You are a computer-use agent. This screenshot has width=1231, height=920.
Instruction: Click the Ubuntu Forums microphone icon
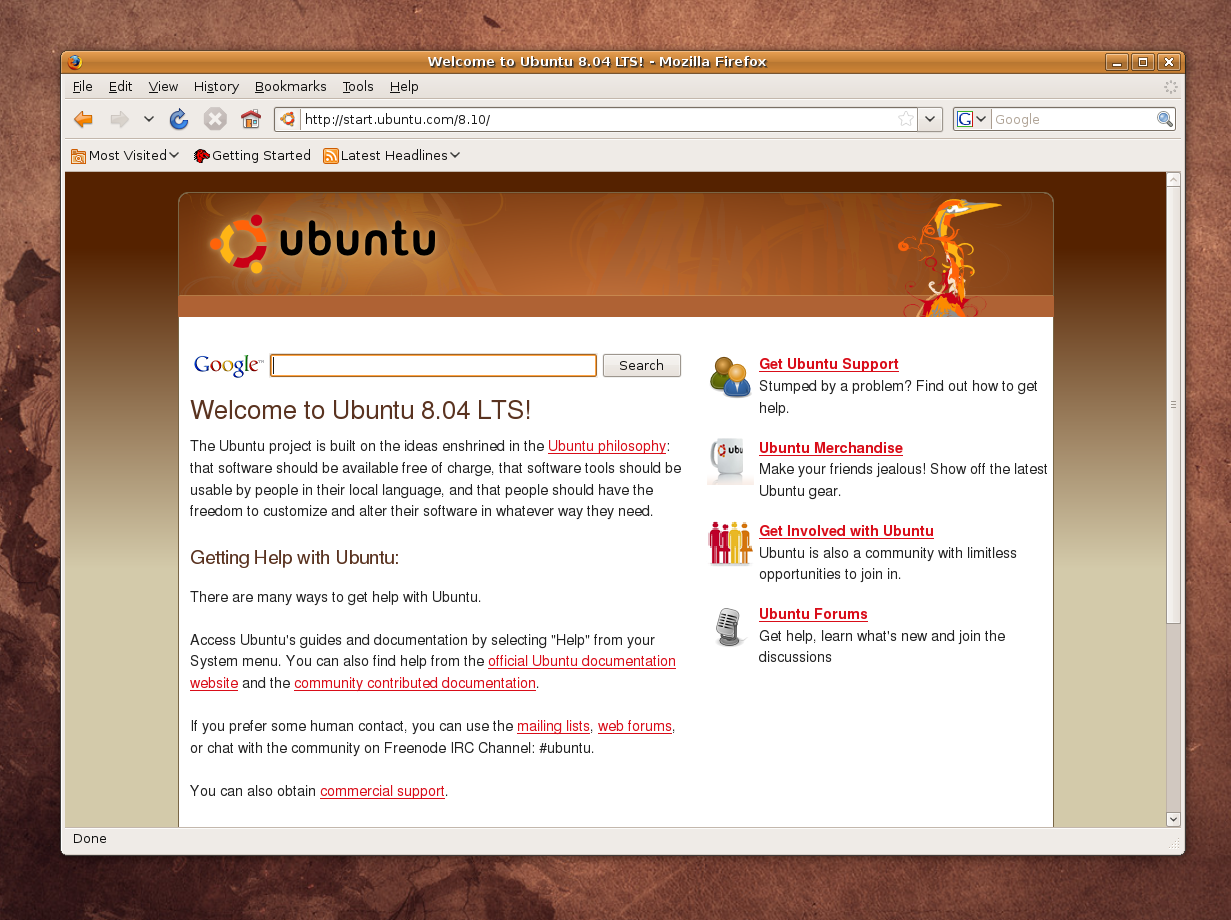click(728, 627)
